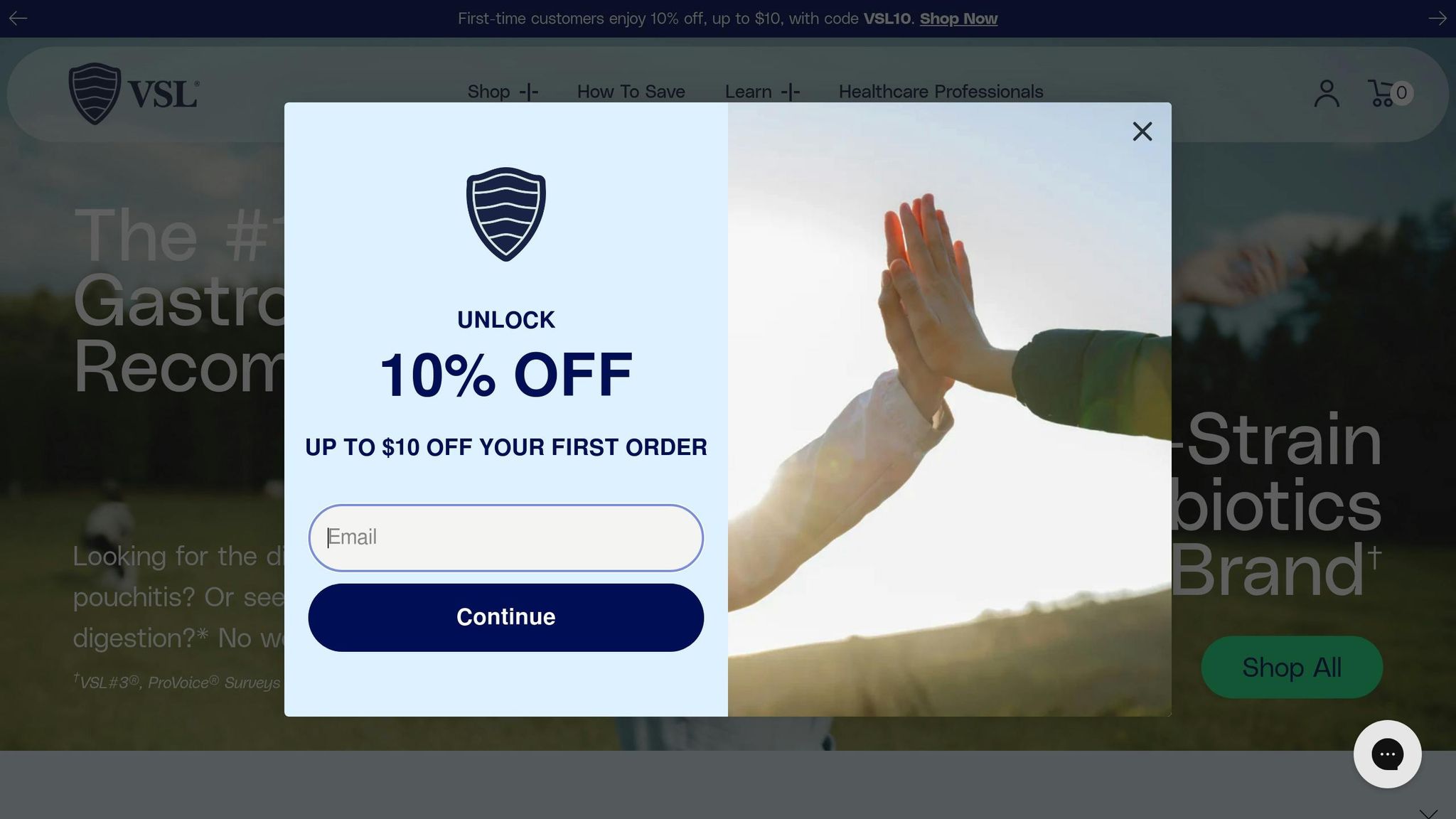1456x819 pixels.
Task: Click the Shop Now link in banner
Action: (958, 18)
